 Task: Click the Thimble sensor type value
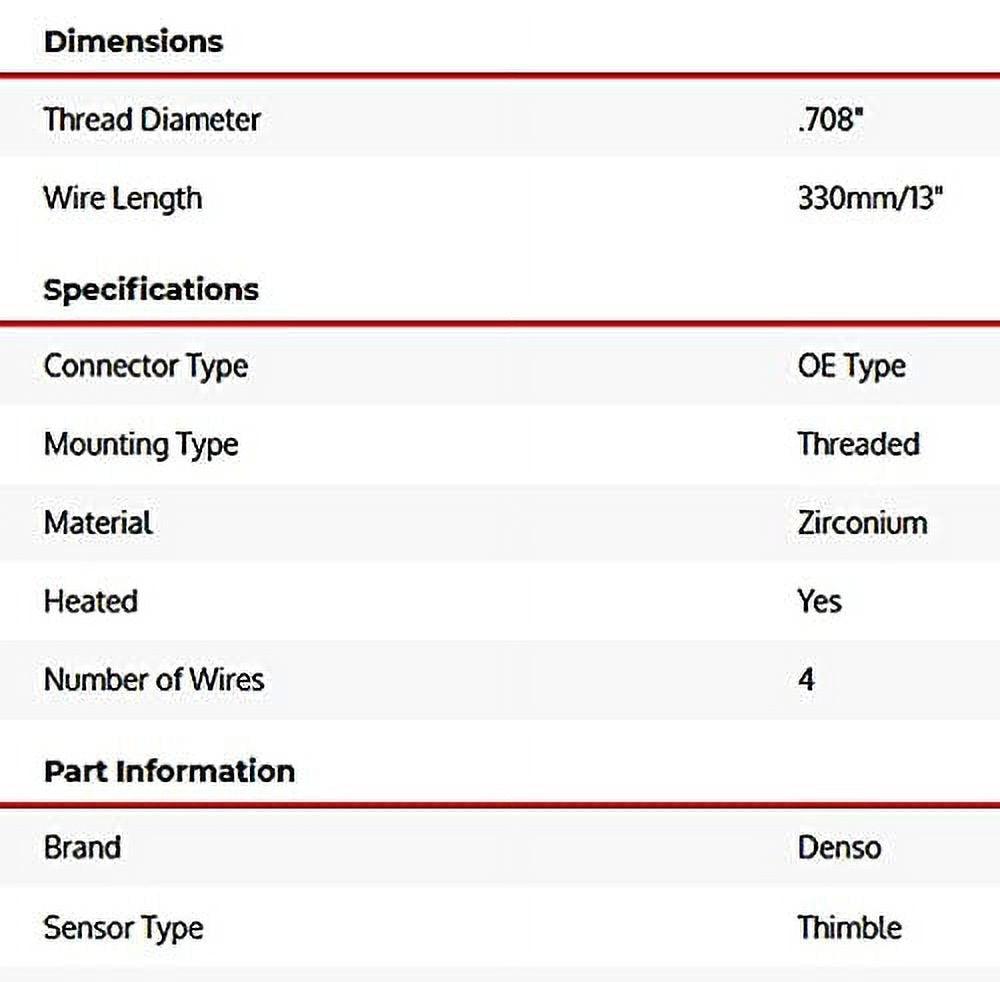tap(849, 928)
